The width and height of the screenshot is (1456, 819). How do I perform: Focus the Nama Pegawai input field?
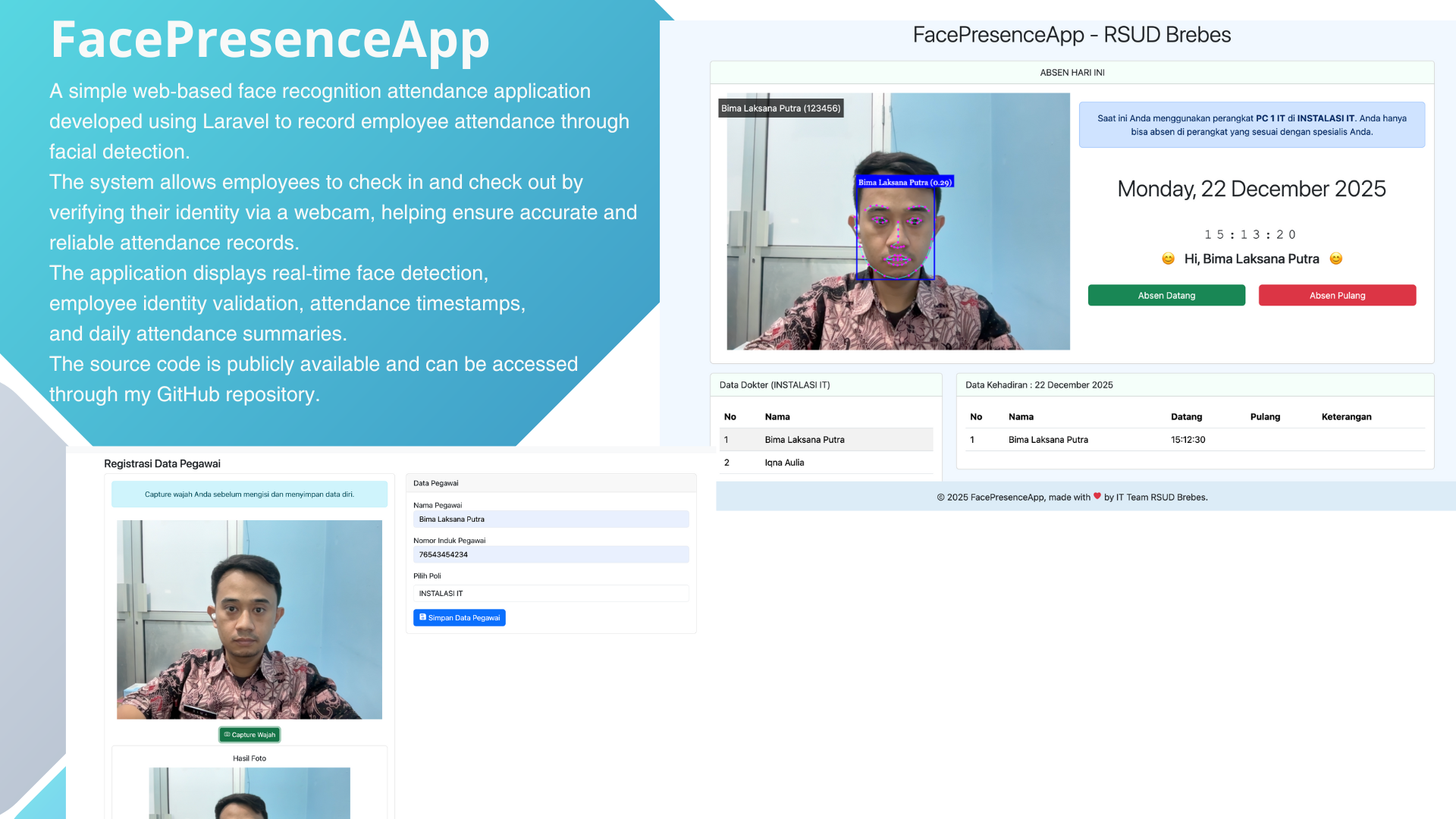coord(551,519)
